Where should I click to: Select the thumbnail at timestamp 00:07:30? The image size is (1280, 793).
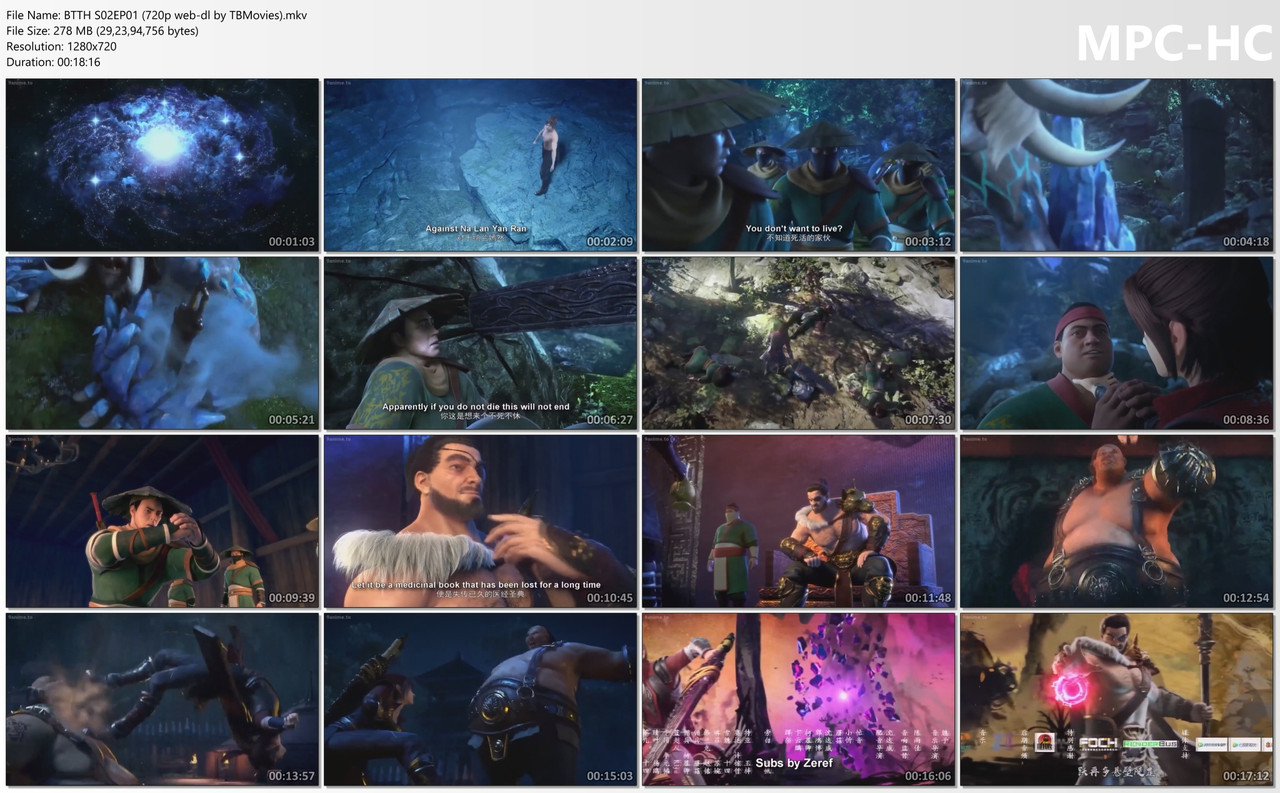798,343
